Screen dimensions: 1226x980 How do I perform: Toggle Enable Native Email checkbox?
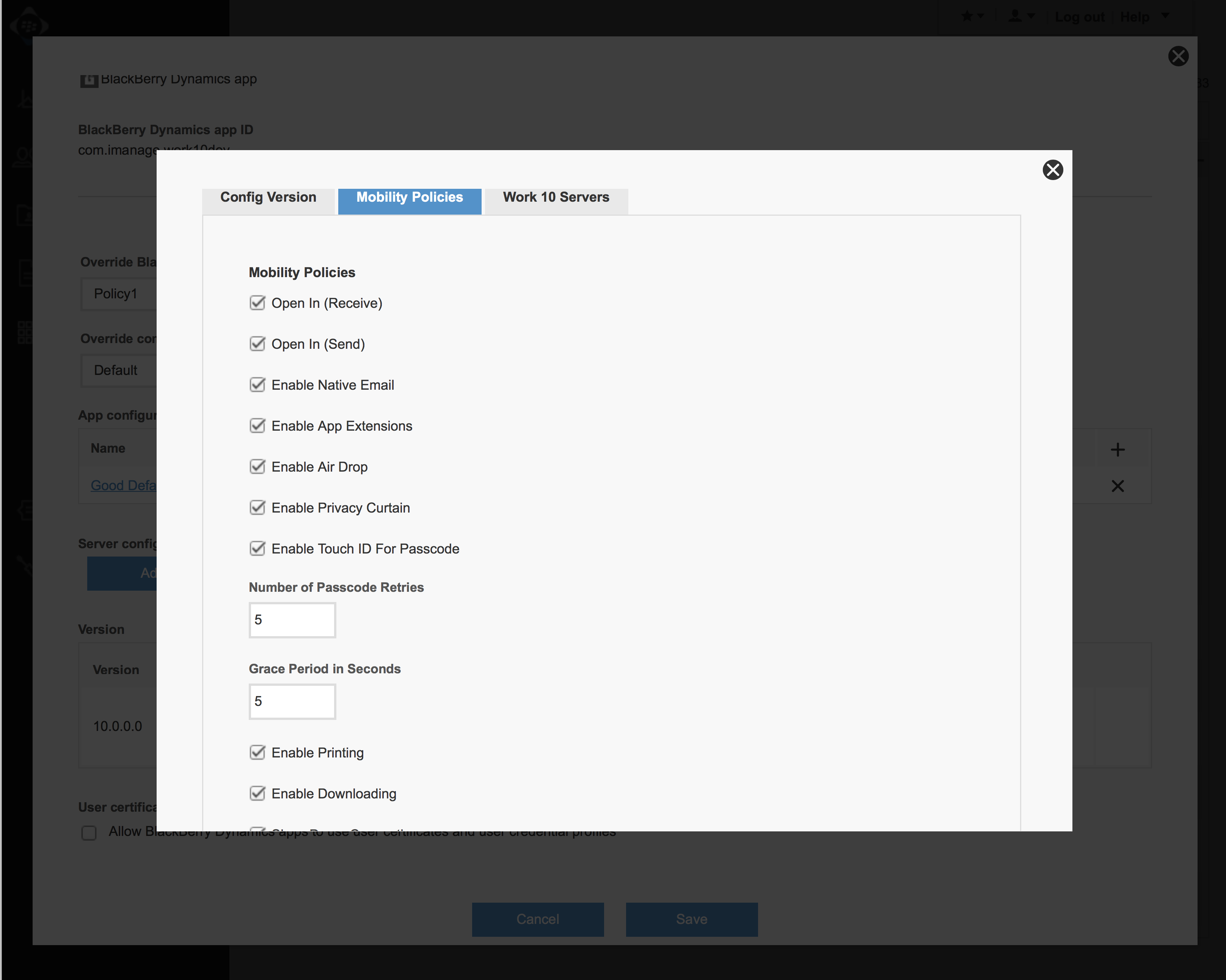tap(257, 385)
